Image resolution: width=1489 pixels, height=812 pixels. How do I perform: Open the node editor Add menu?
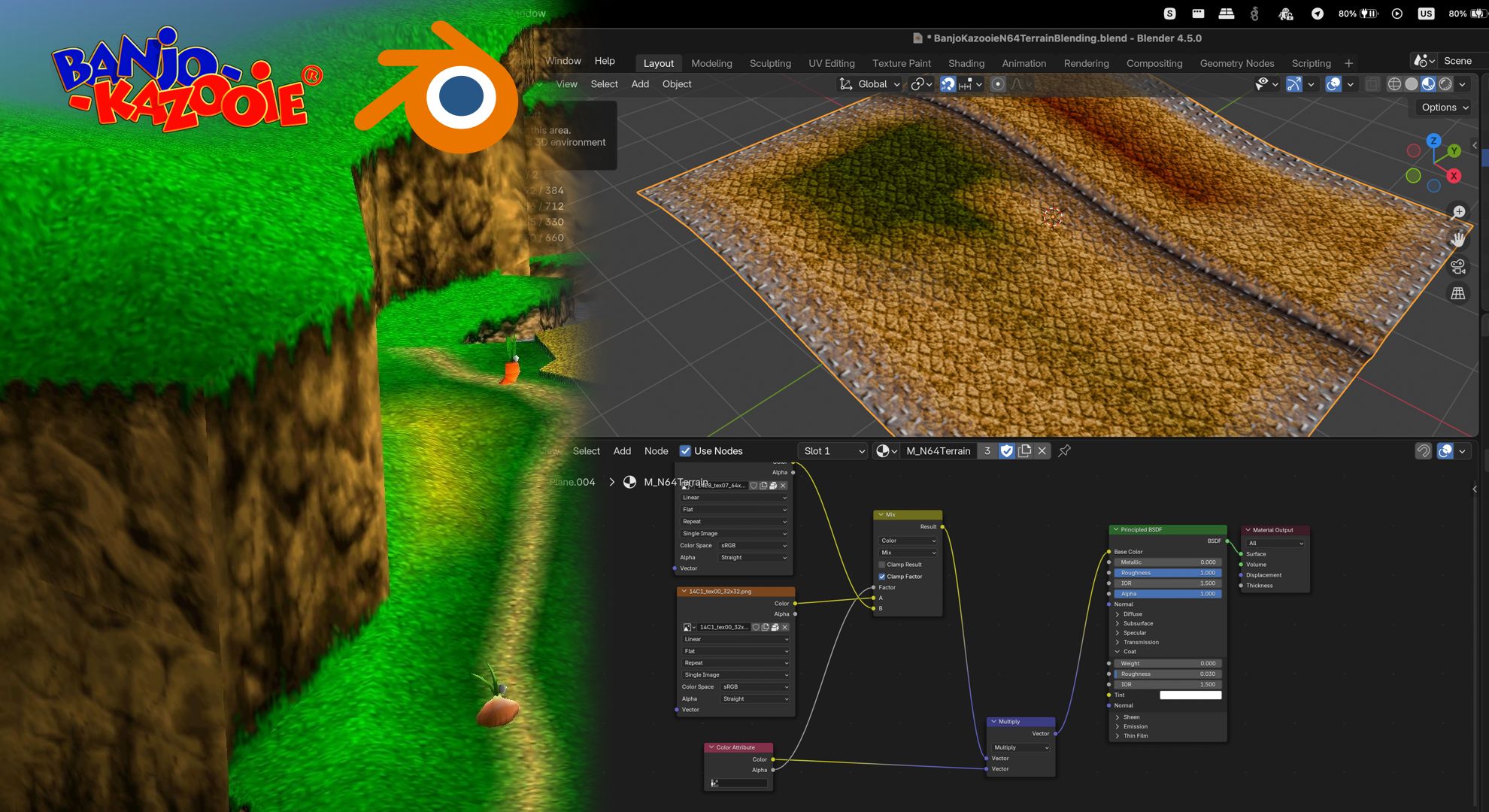click(x=622, y=451)
